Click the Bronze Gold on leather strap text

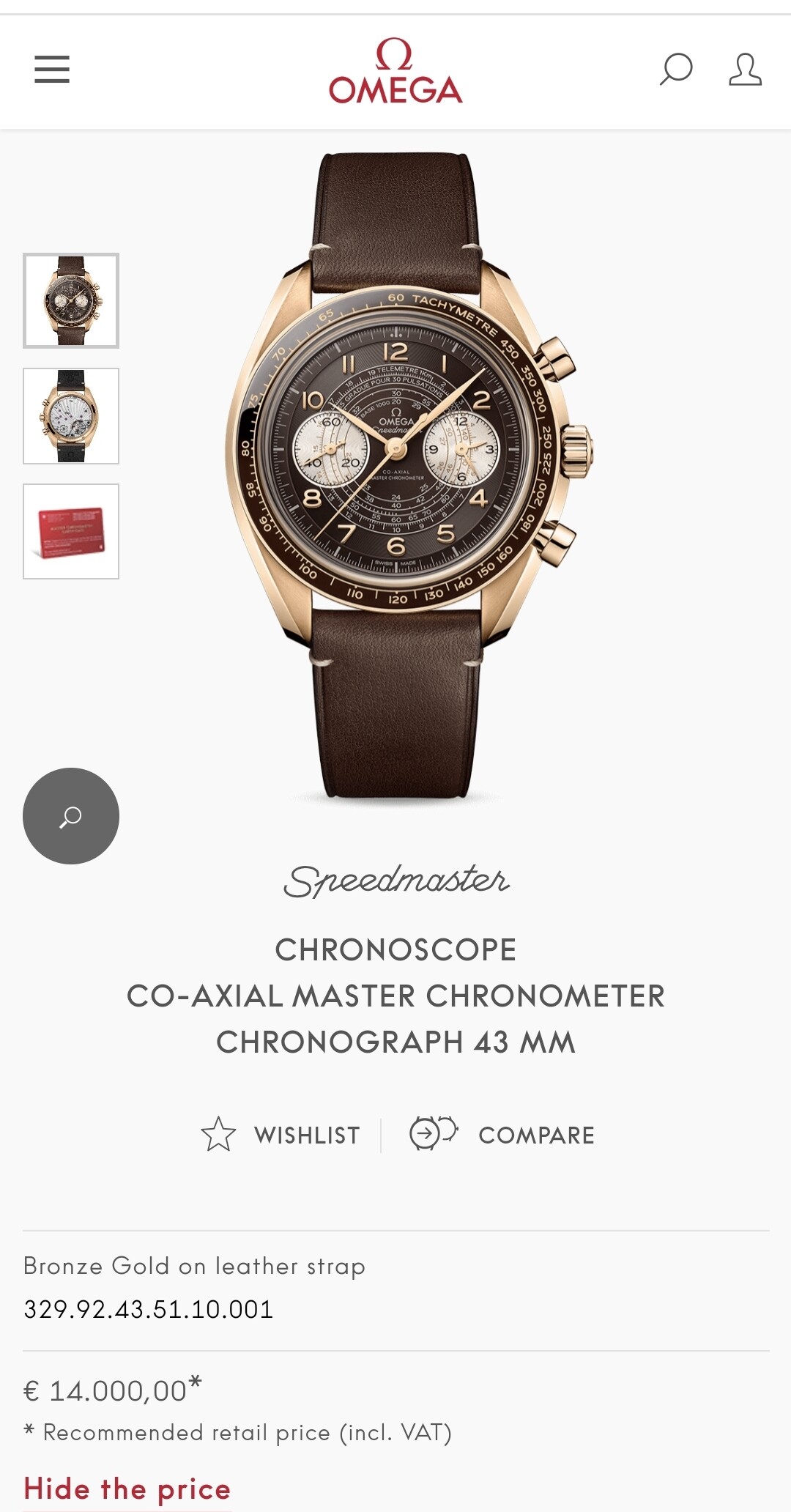pyautogui.click(x=194, y=1266)
